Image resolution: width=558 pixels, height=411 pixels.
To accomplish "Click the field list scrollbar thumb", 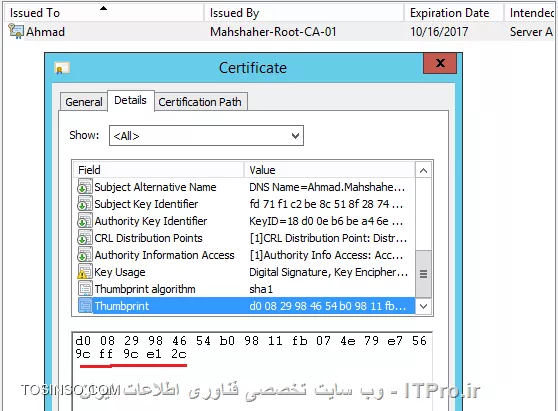I will pos(423,274).
